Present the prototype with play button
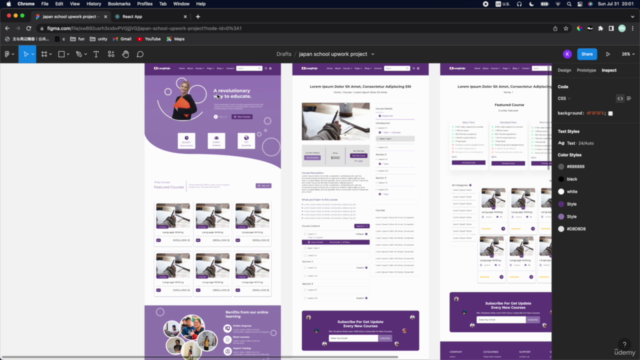Image resolution: width=640 pixels, height=360 pixels. click(608, 54)
